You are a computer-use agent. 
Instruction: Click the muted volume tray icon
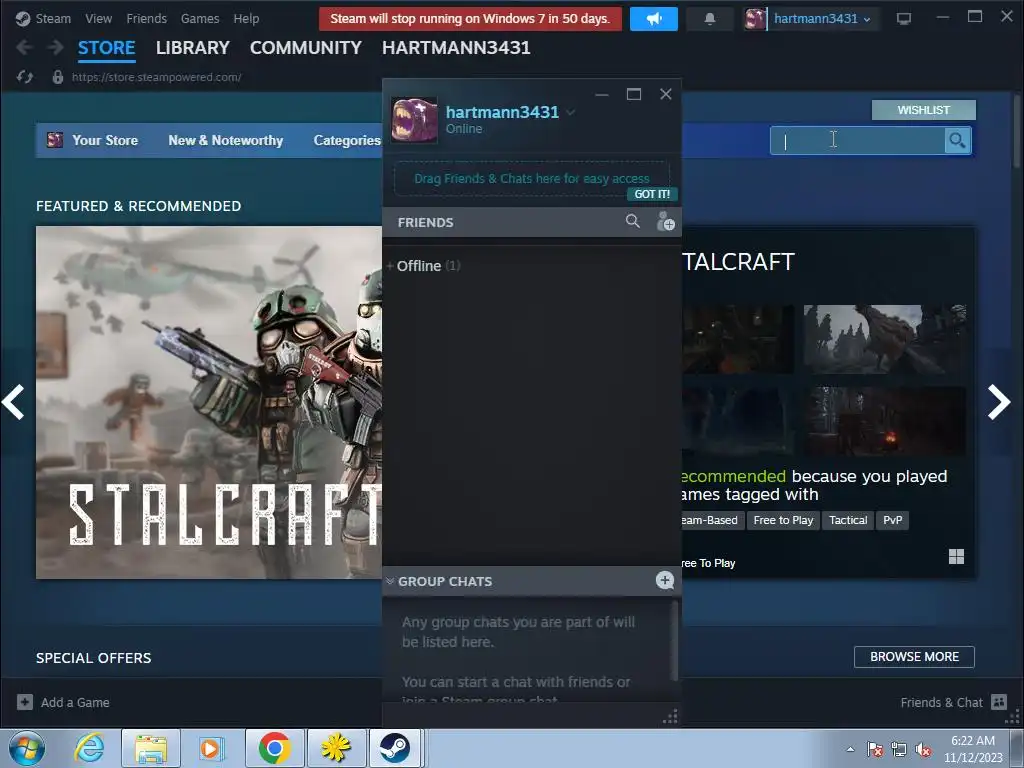(x=923, y=750)
